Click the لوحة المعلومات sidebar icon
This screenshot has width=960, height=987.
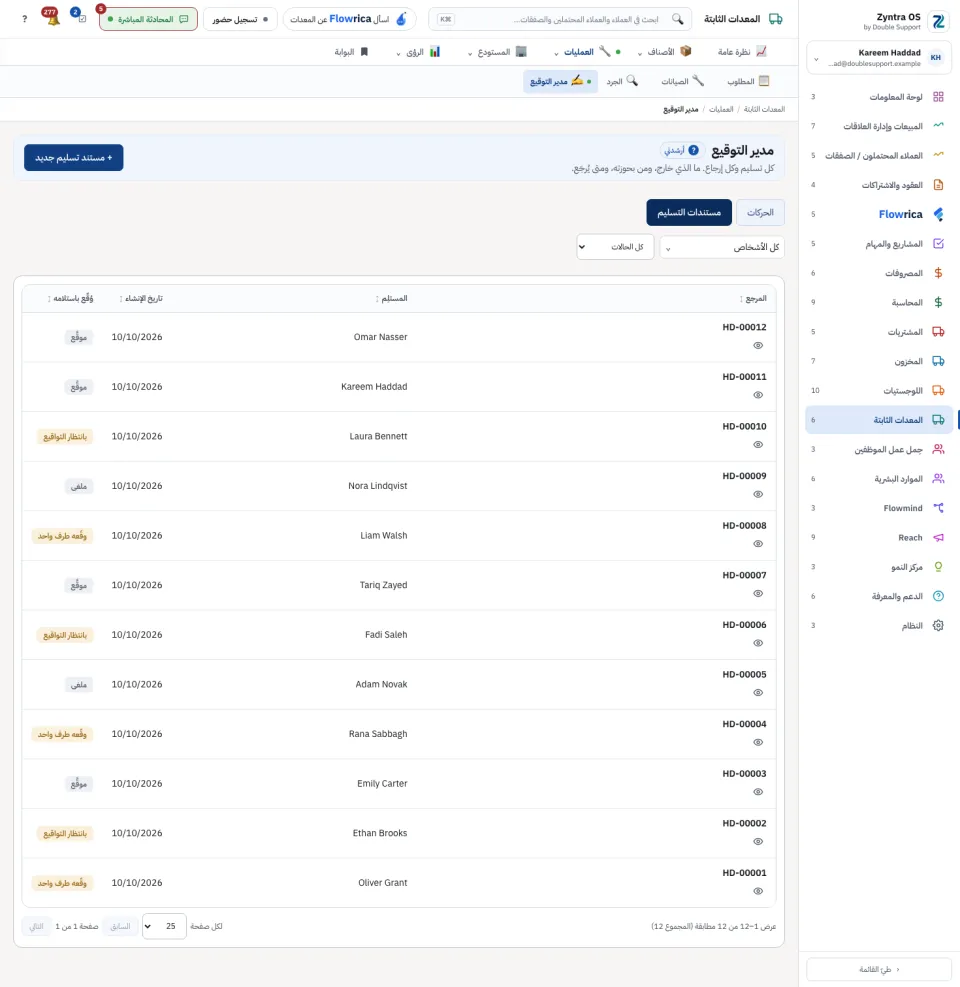(x=938, y=97)
